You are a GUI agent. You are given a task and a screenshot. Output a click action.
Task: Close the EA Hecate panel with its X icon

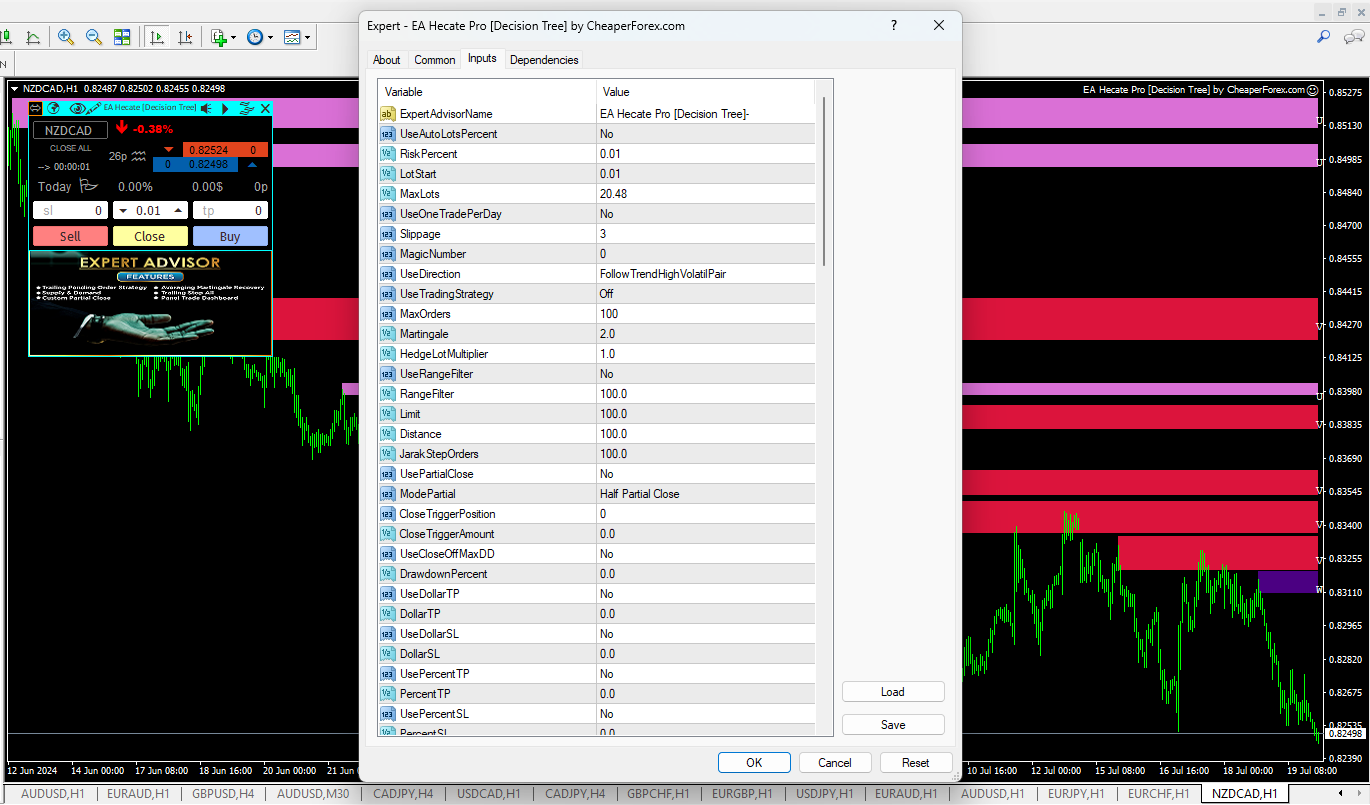[265, 108]
